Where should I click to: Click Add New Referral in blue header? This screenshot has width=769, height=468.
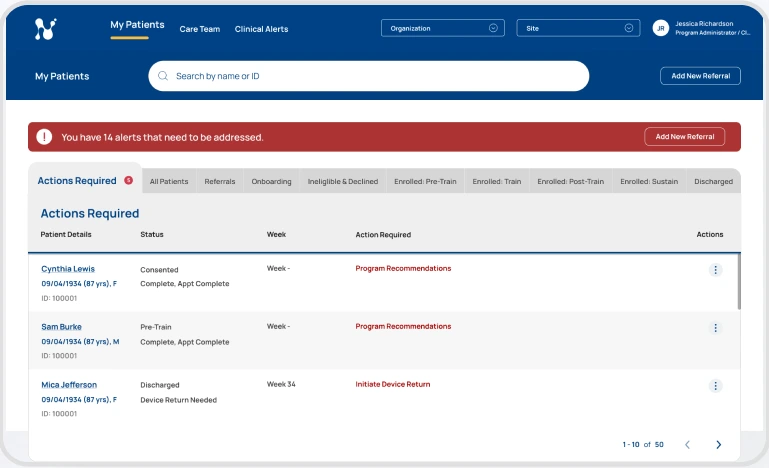coord(700,76)
